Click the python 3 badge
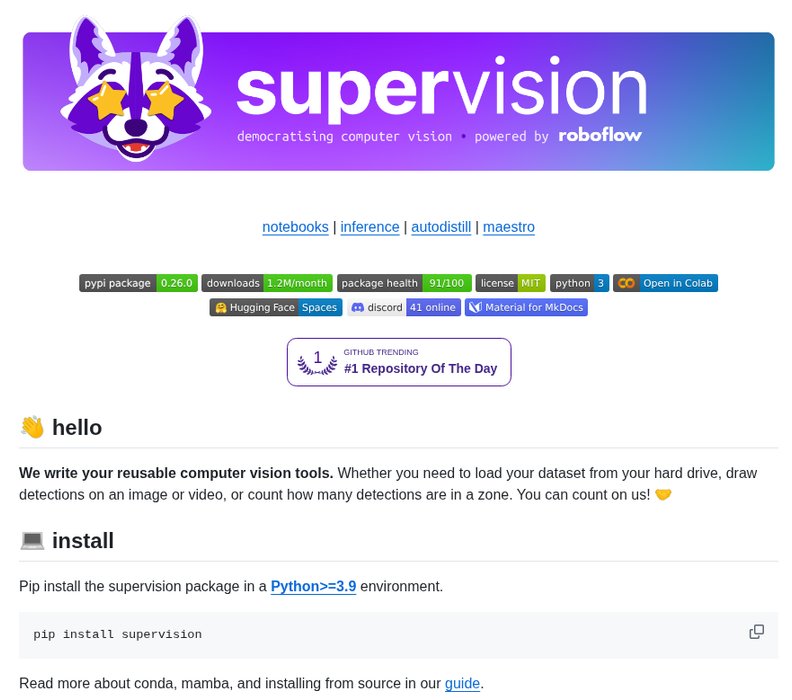Viewport: 792px width, 700px height. [579, 283]
